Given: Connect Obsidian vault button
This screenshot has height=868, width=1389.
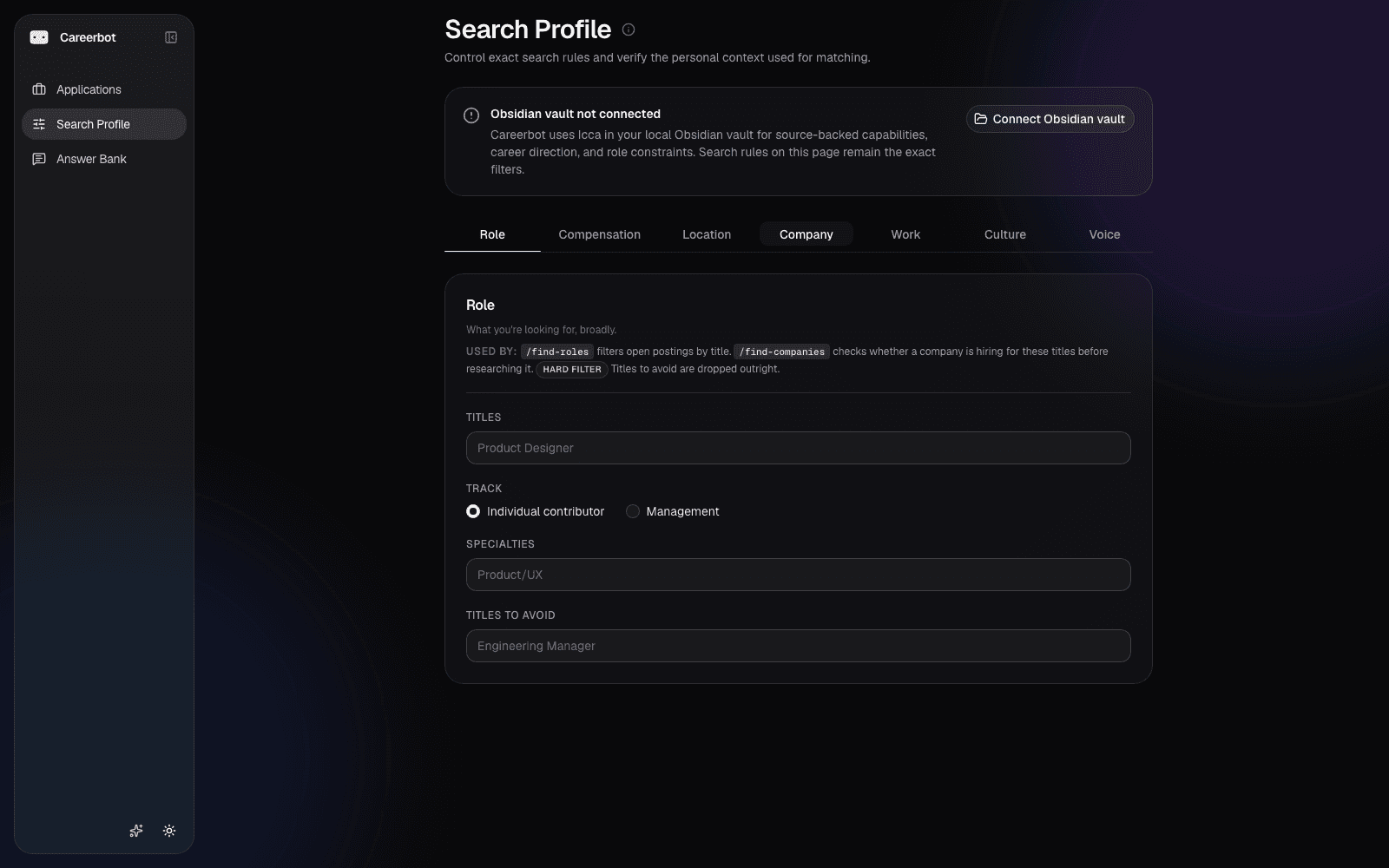Looking at the screenshot, I should pos(1050,119).
